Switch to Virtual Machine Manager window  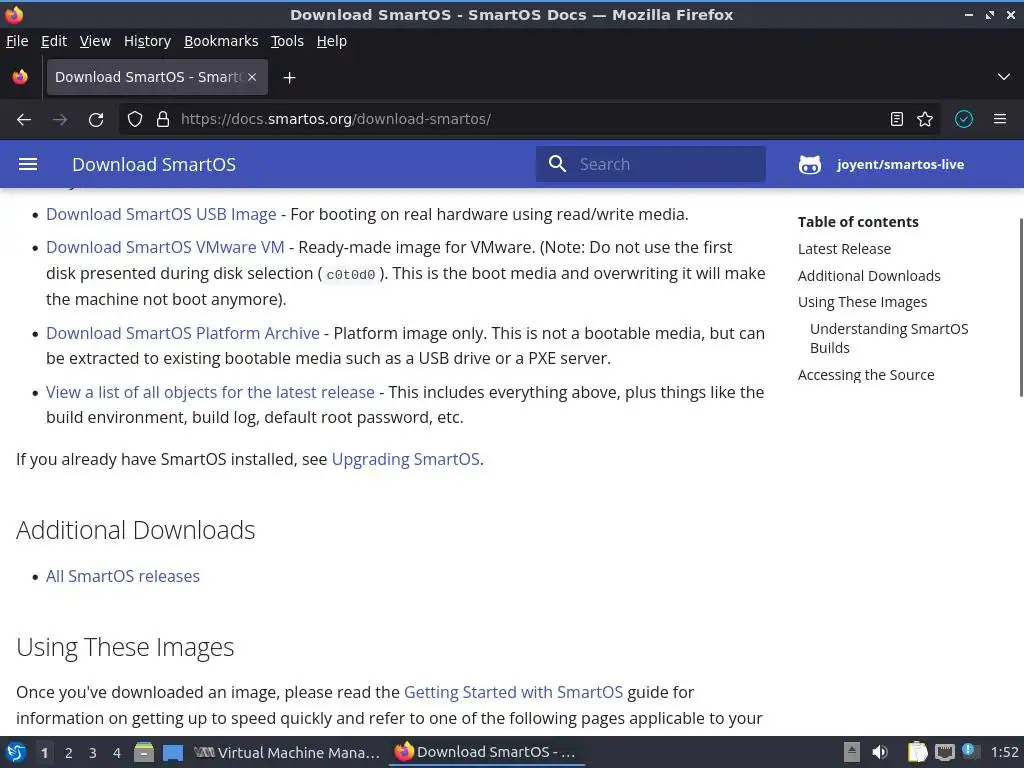[x=287, y=752]
